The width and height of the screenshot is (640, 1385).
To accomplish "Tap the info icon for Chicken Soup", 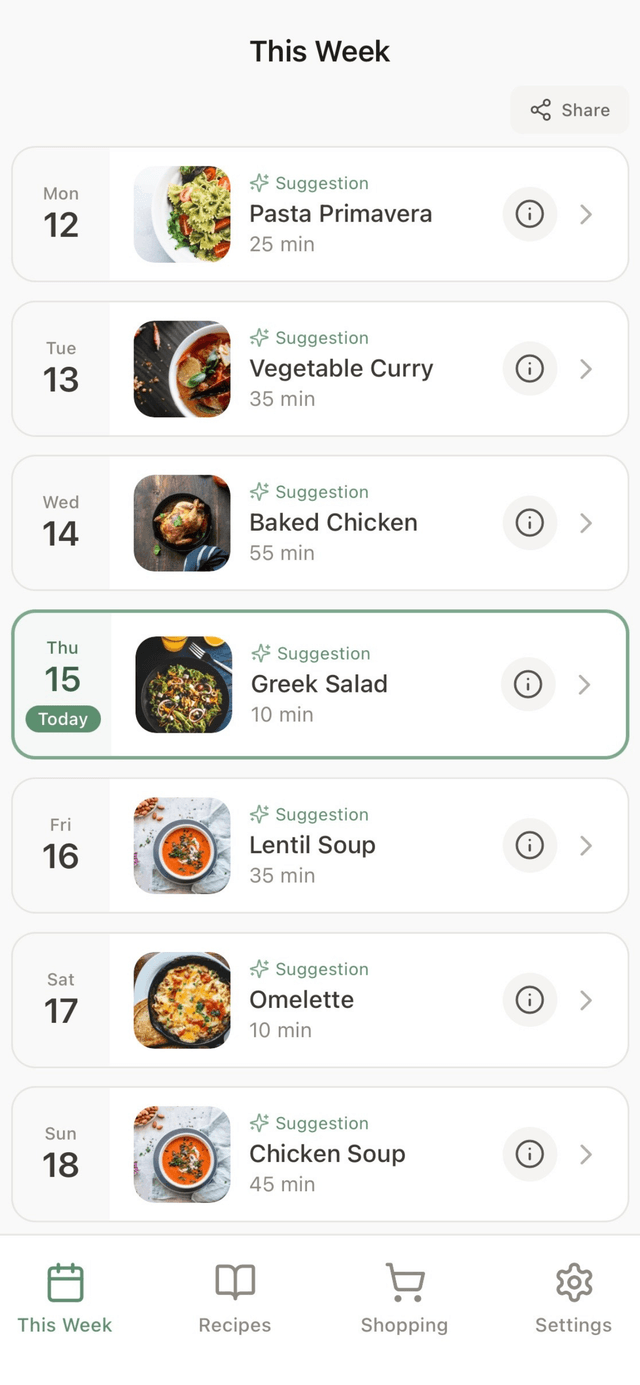I will 529,1155.
